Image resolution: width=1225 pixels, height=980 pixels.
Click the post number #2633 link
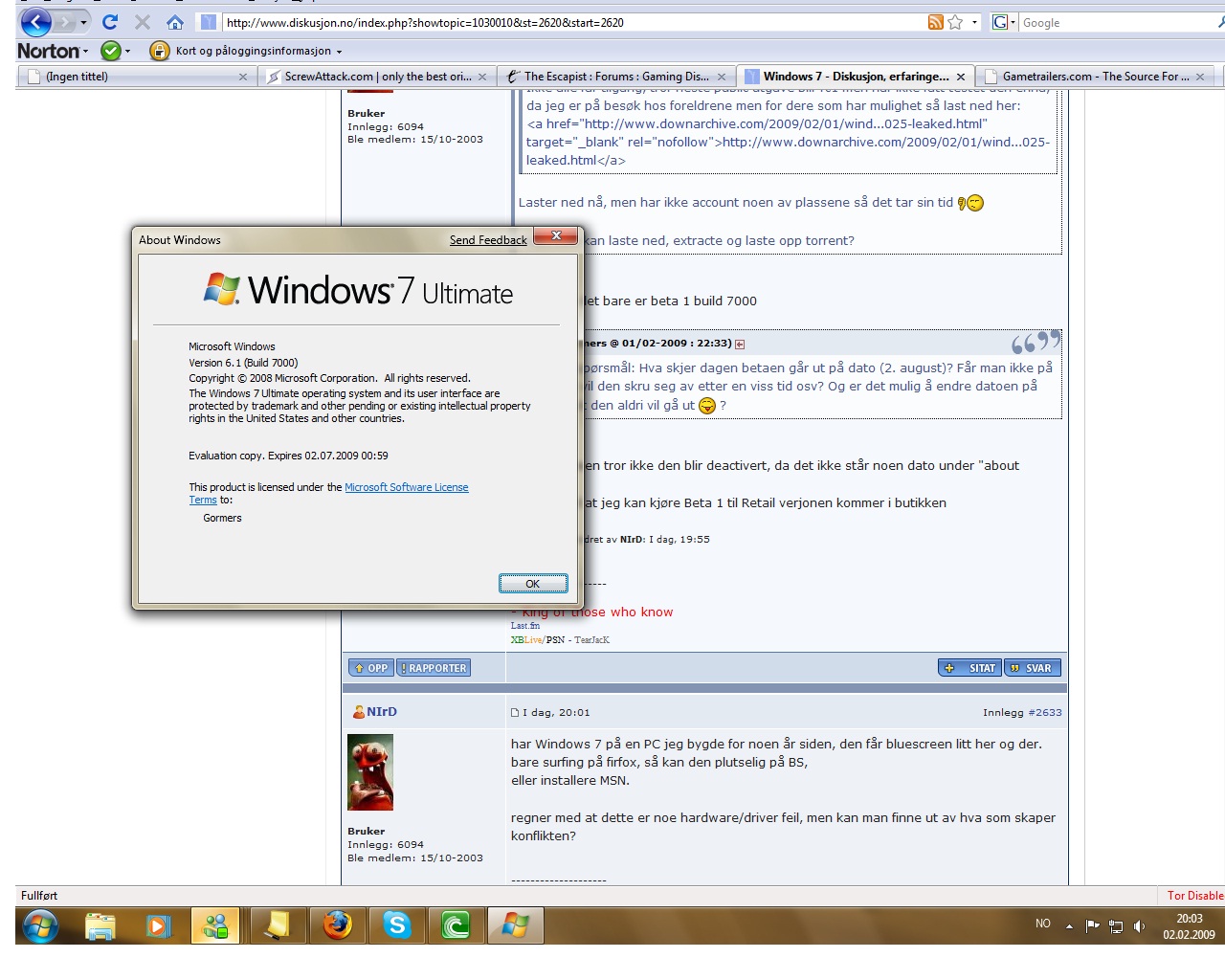tap(1045, 713)
